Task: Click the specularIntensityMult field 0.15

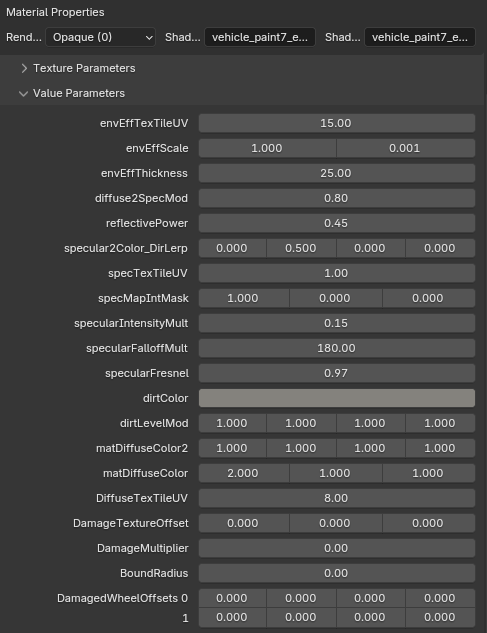Action: (337, 323)
